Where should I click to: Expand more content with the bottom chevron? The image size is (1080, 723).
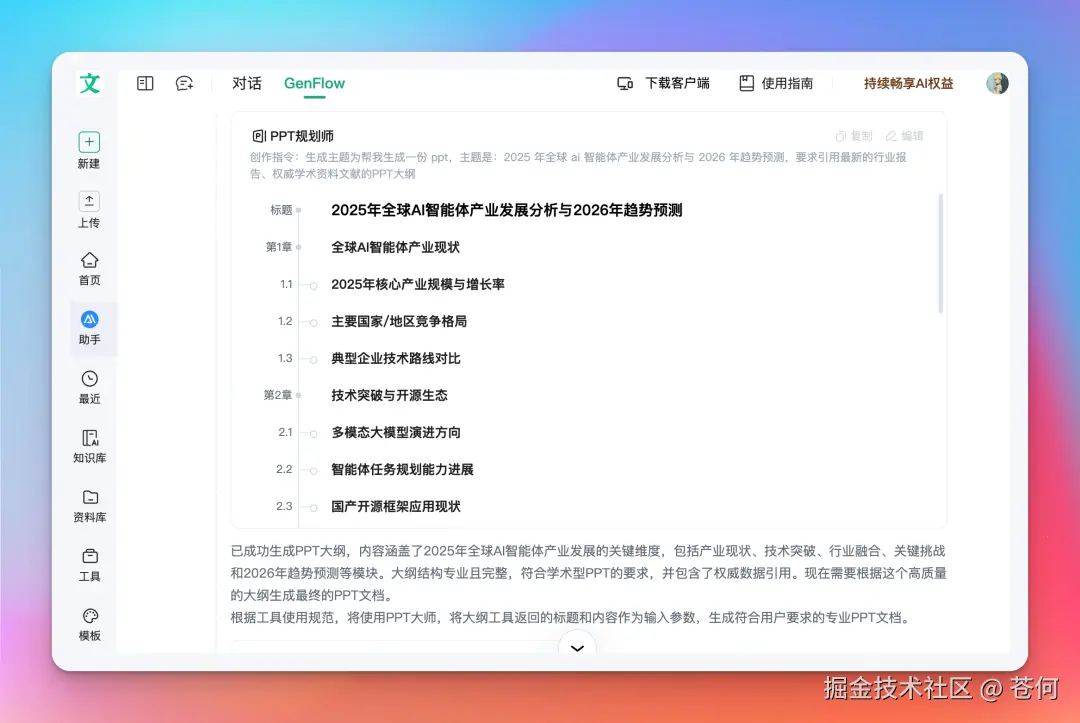tap(577, 648)
